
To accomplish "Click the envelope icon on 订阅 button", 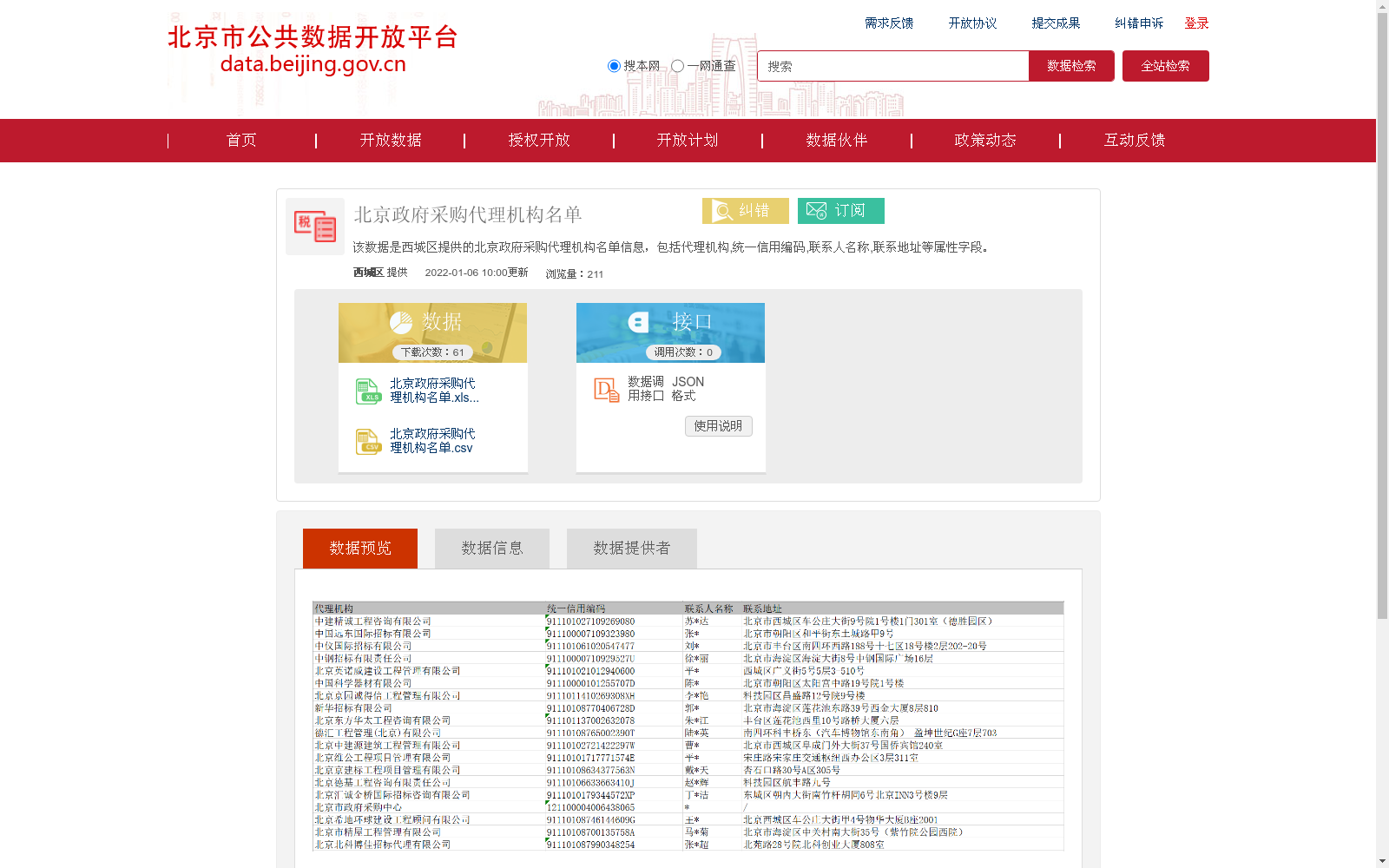I will [816, 211].
